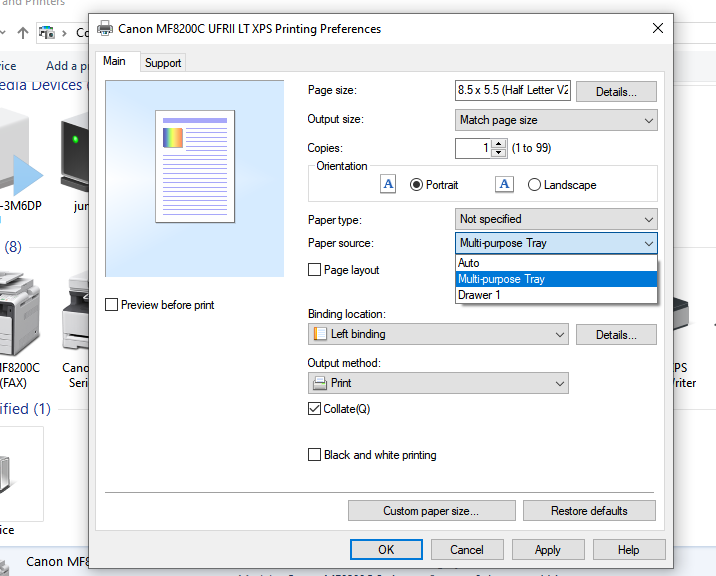Select Landscape orientation radio button
Screen dimensions: 716x576
click(534, 185)
